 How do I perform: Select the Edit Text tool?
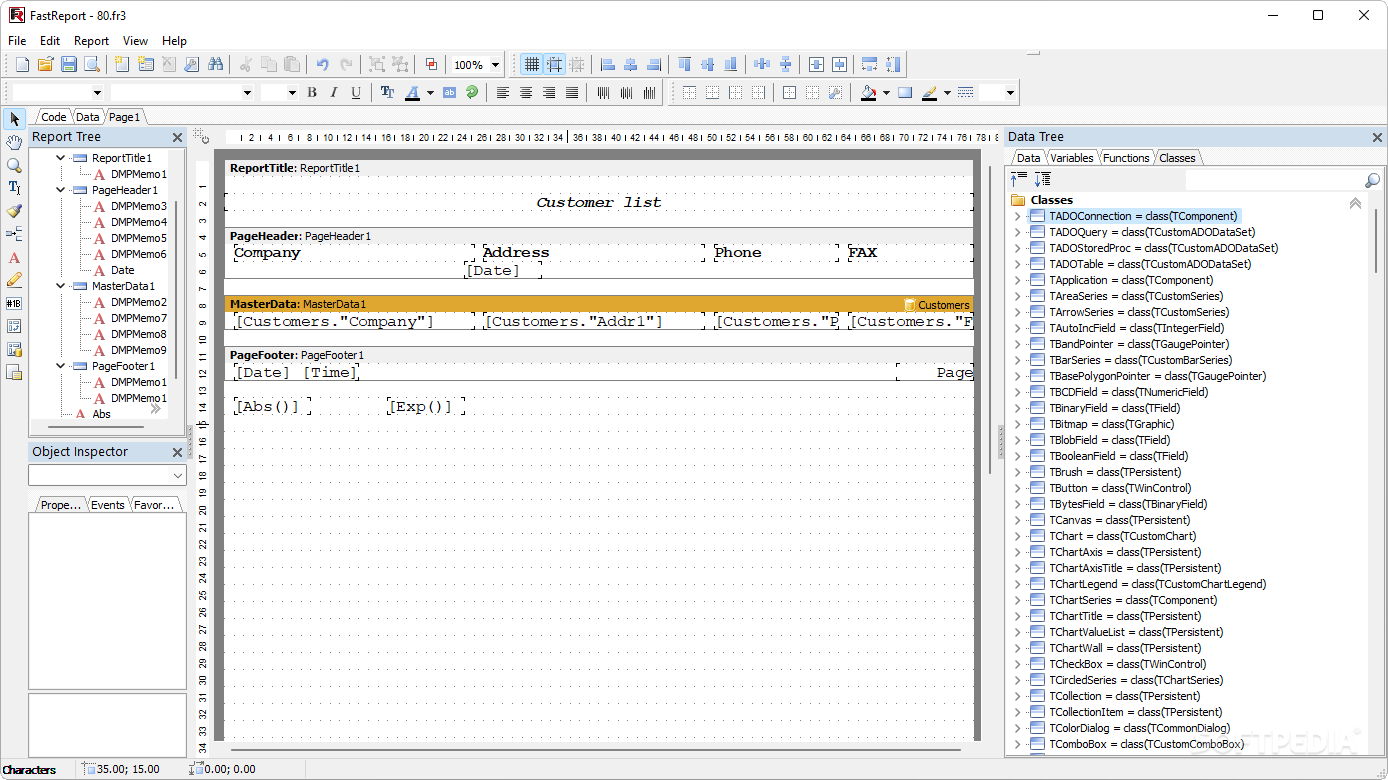click(14, 188)
